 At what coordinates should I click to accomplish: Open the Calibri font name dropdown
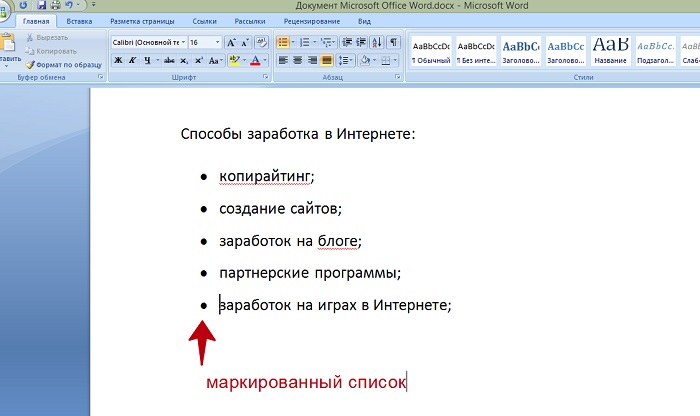[x=183, y=42]
